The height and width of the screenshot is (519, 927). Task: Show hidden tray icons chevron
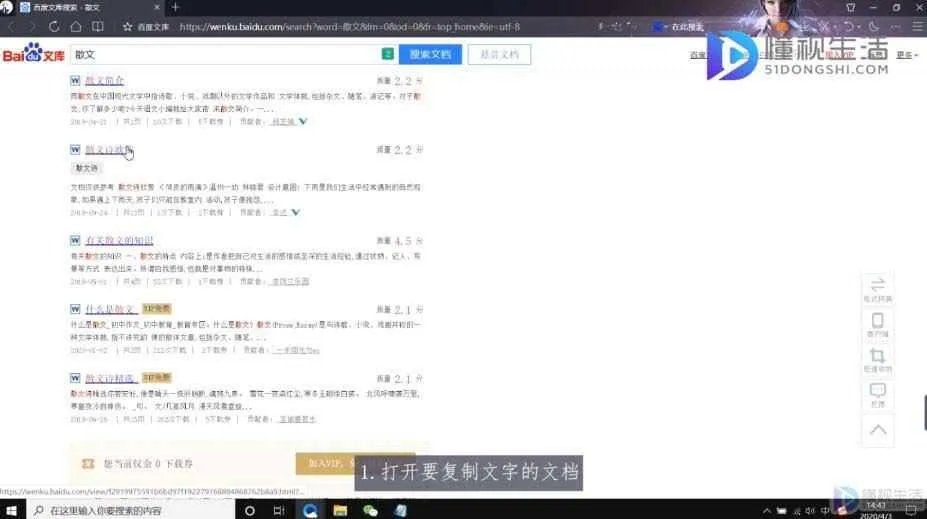point(767,510)
